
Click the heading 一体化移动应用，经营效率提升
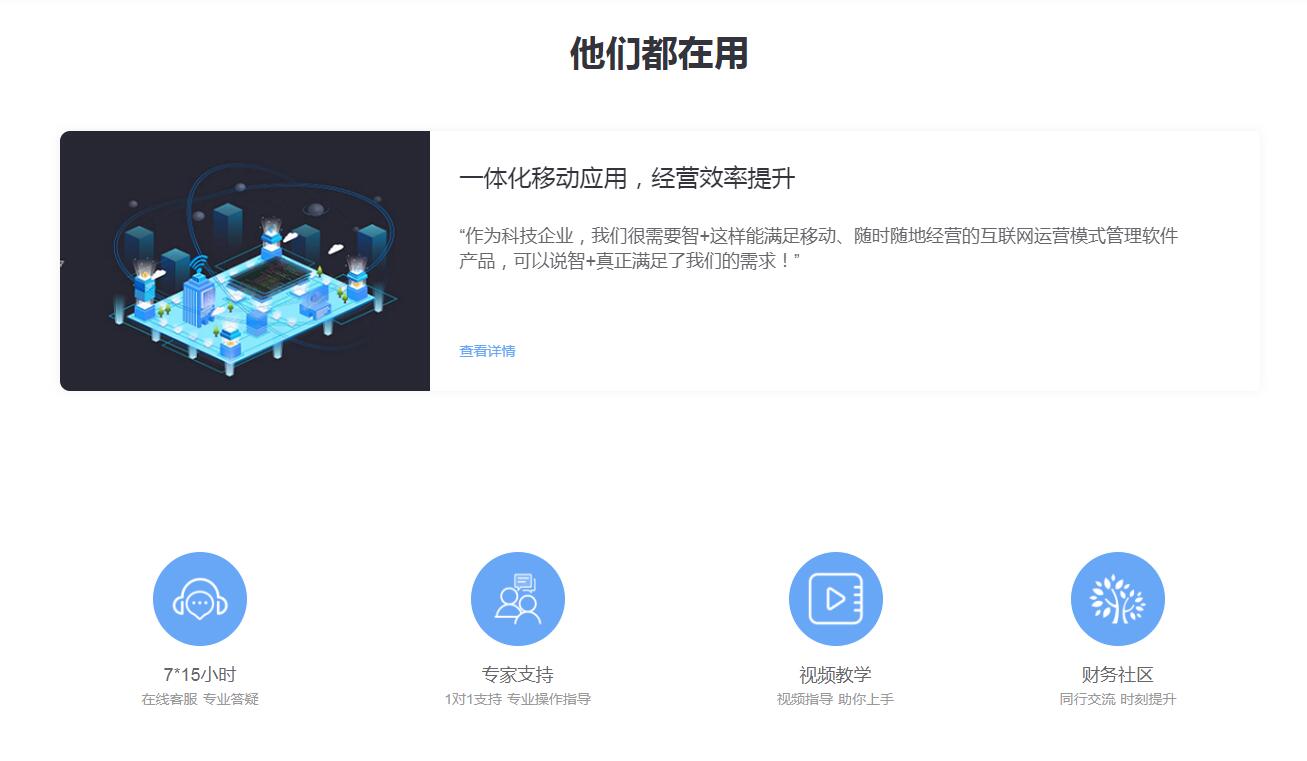627,179
